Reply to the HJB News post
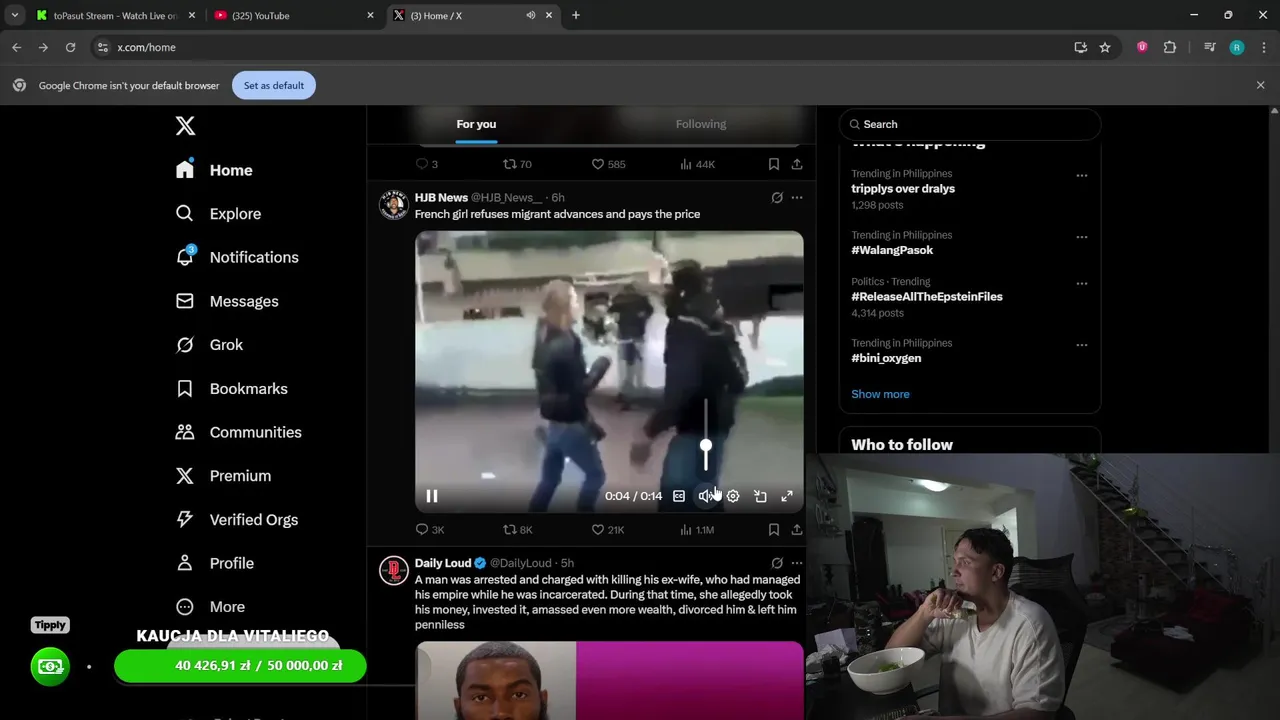 point(430,530)
